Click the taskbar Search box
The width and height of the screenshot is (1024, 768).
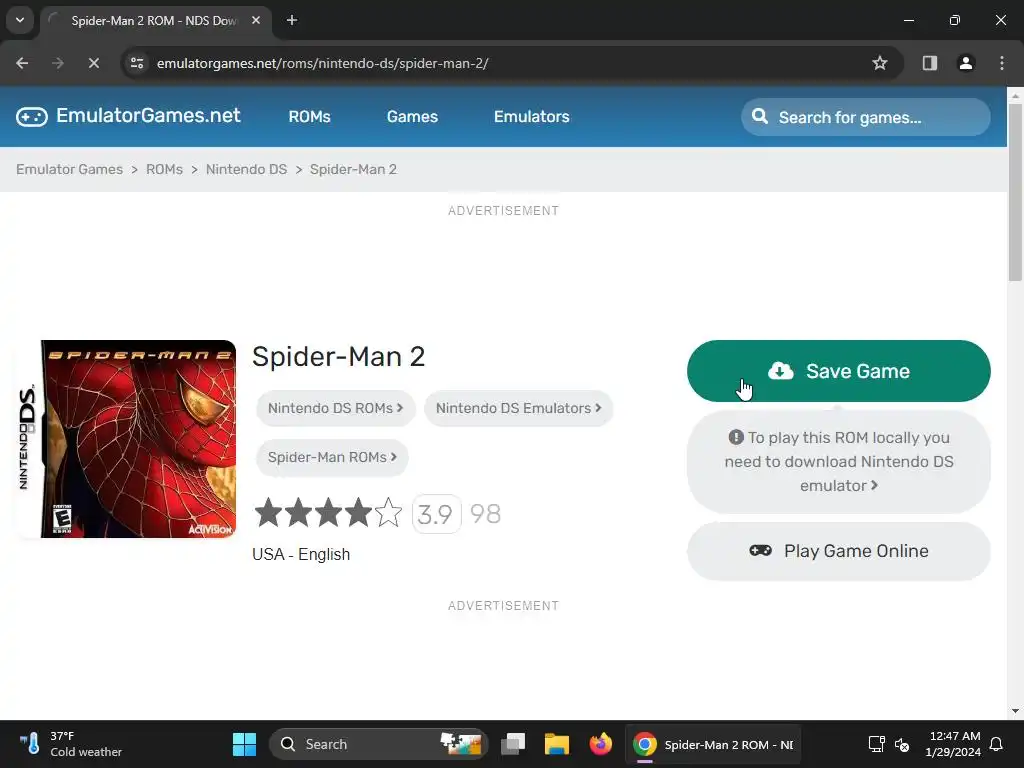(379, 744)
